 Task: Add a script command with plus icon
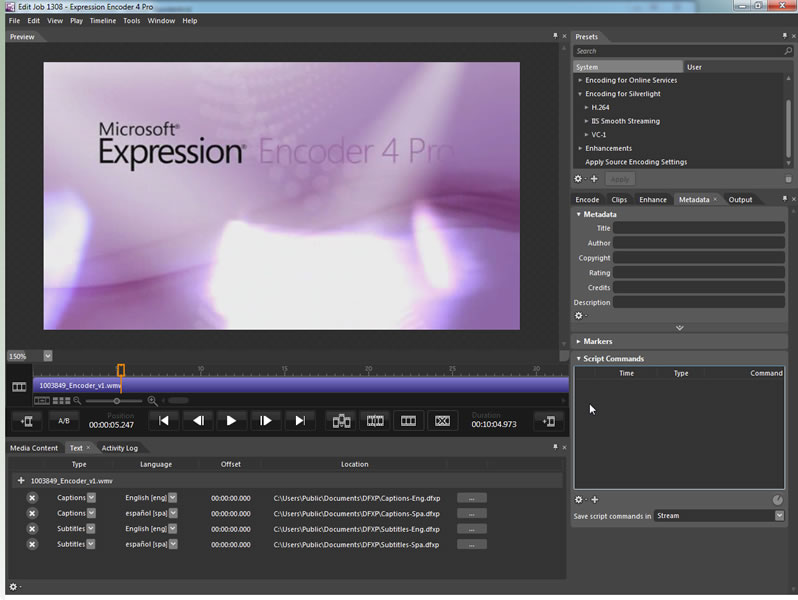click(x=594, y=500)
